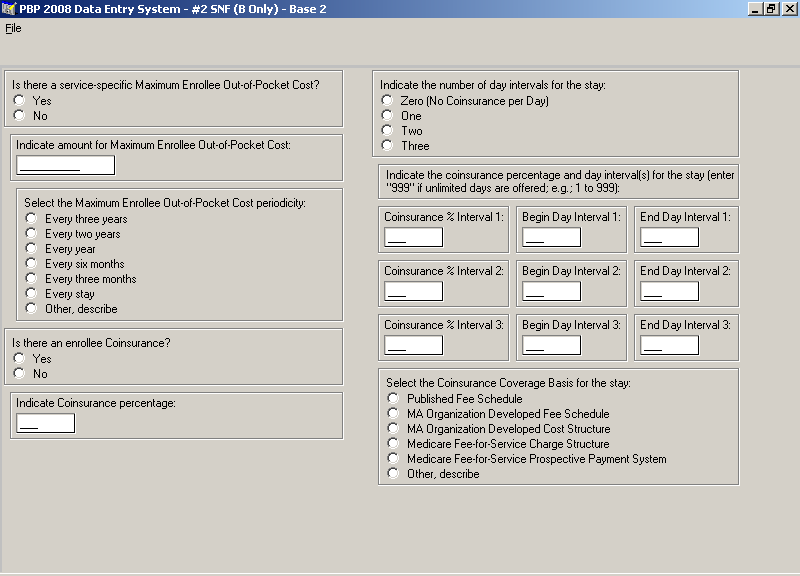Select 'Every stay' periodicity radio button
Screen dimensions: 800x576
coord(32,294)
